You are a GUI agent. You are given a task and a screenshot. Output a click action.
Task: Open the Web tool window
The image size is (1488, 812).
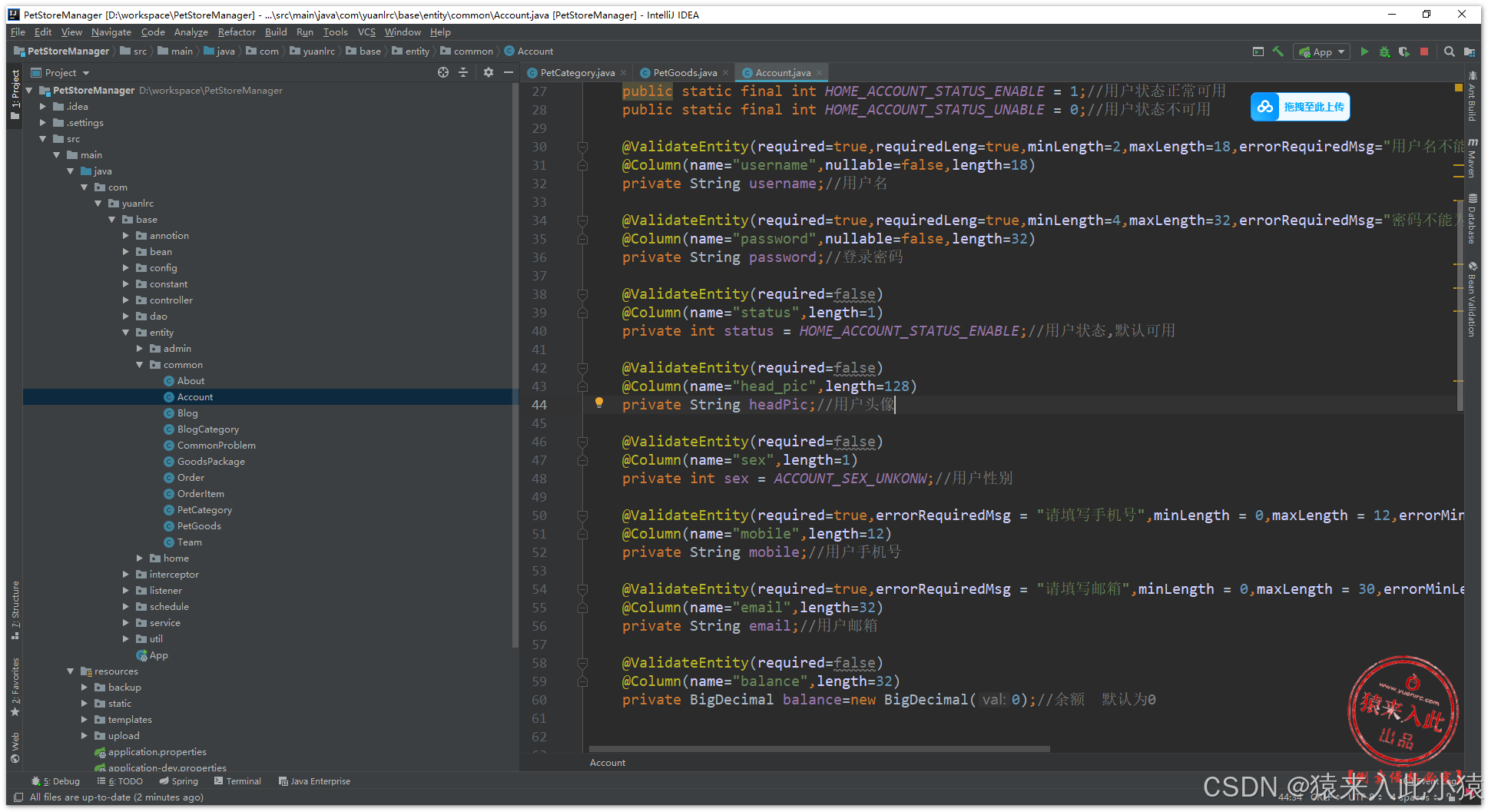(15, 747)
